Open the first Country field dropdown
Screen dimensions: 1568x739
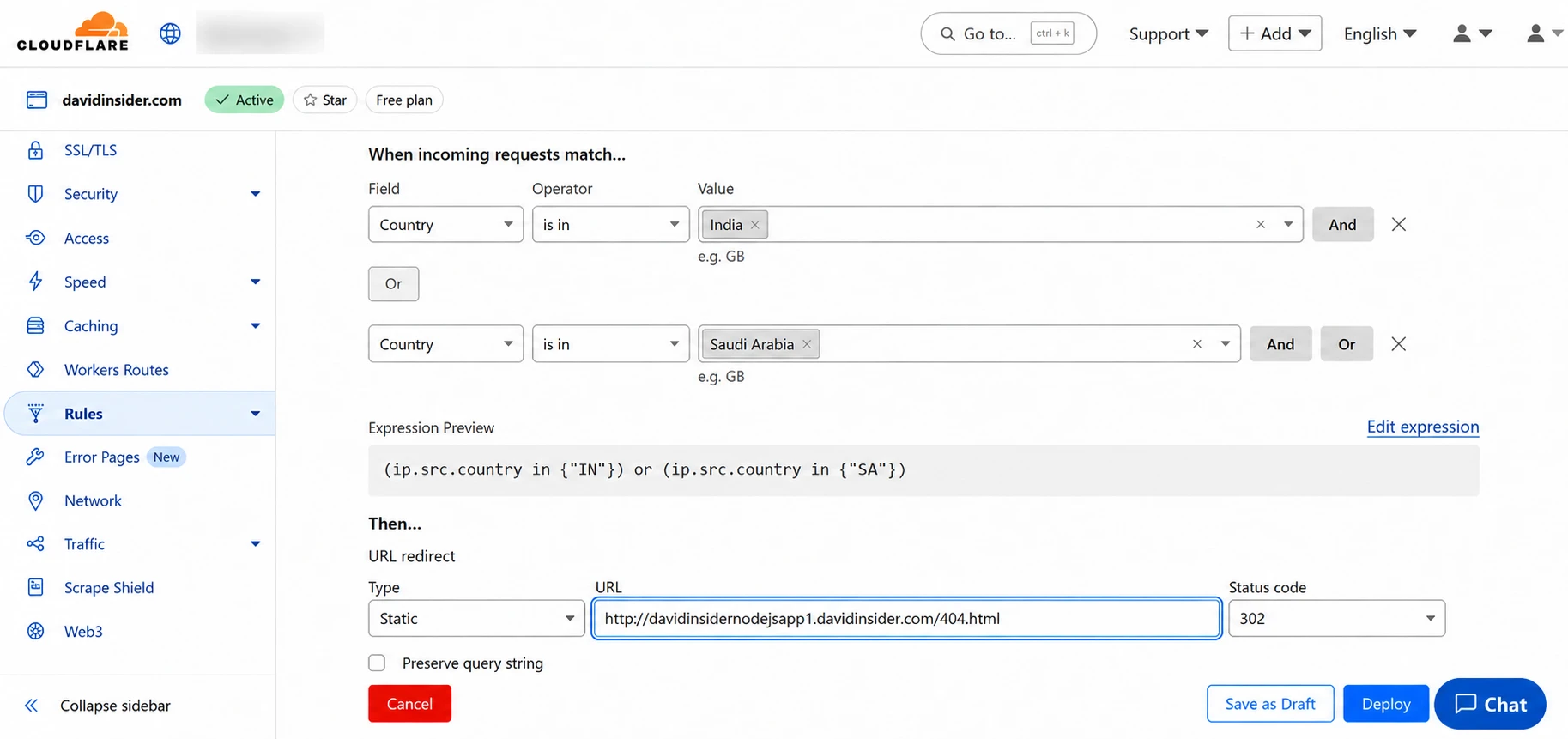445,224
